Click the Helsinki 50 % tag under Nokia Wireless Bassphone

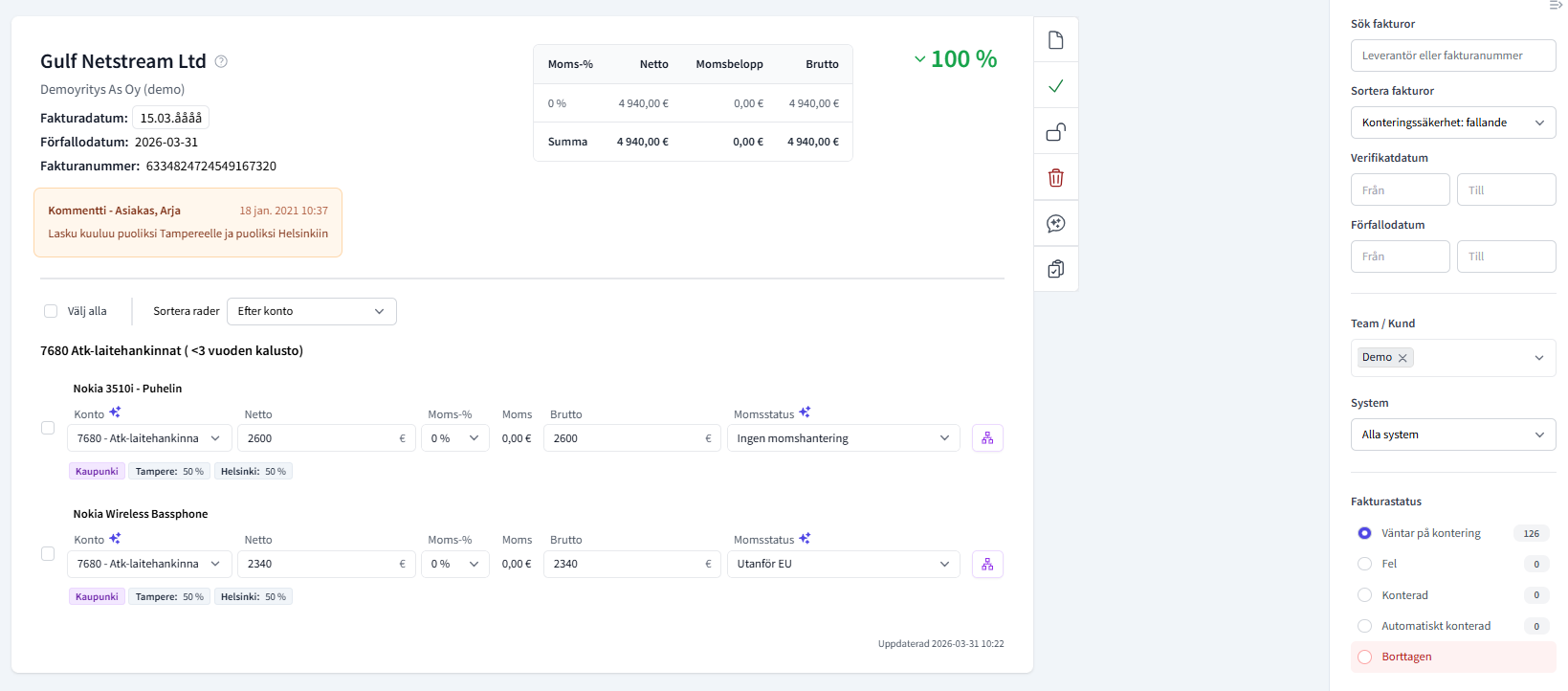[x=254, y=596]
